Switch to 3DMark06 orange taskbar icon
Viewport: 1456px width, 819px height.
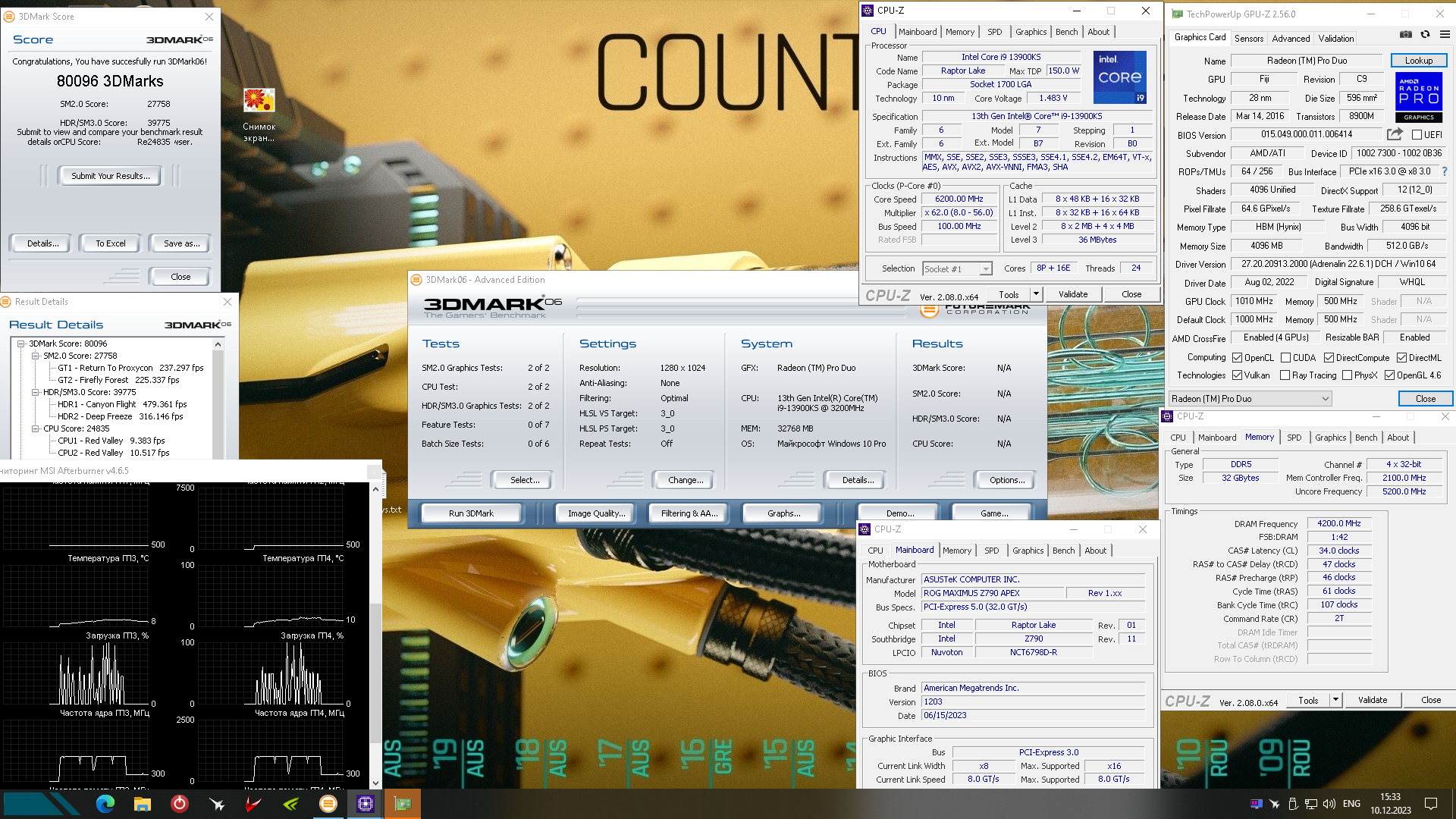(328, 804)
